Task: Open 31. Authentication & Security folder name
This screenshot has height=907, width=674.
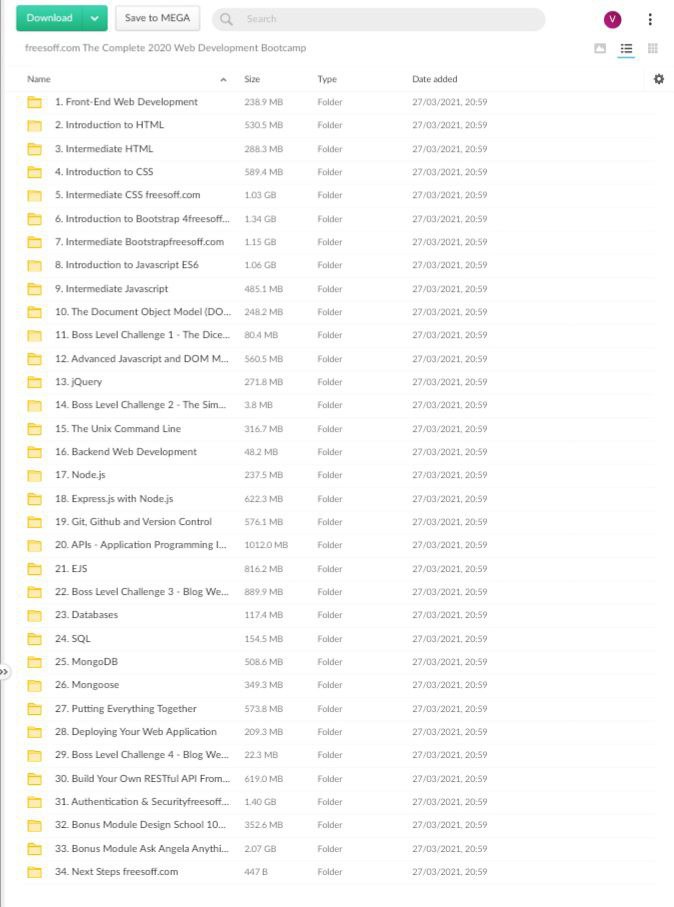Action: tap(142, 802)
